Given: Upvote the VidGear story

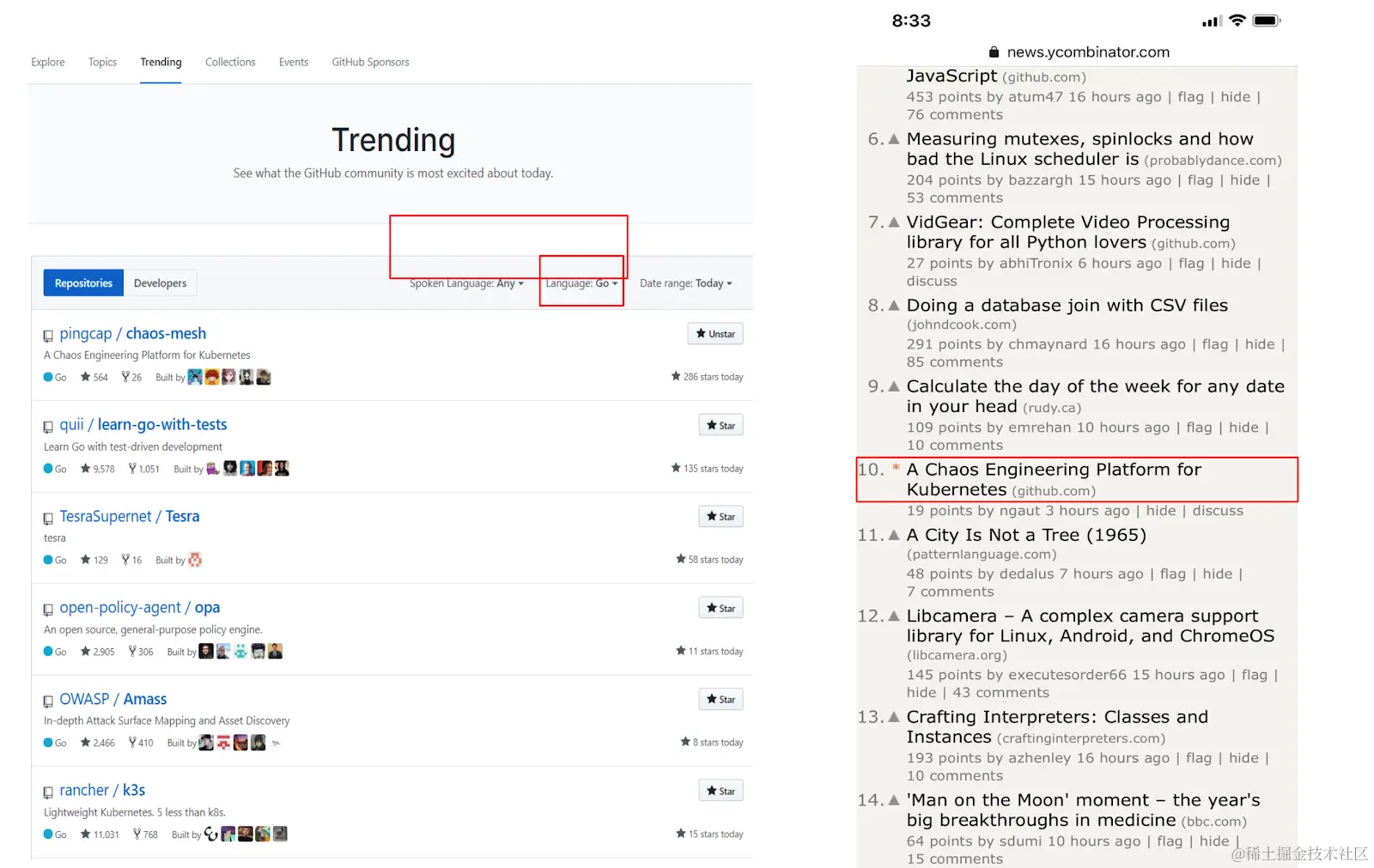Looking at the screenshot, I should (x=894, y=222).
